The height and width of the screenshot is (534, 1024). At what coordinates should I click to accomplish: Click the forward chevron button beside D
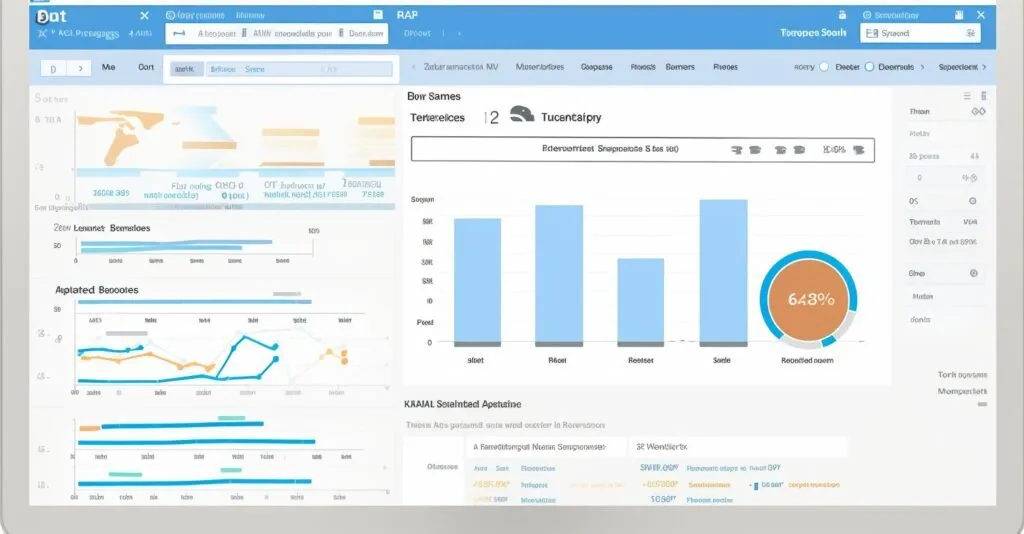80,69
